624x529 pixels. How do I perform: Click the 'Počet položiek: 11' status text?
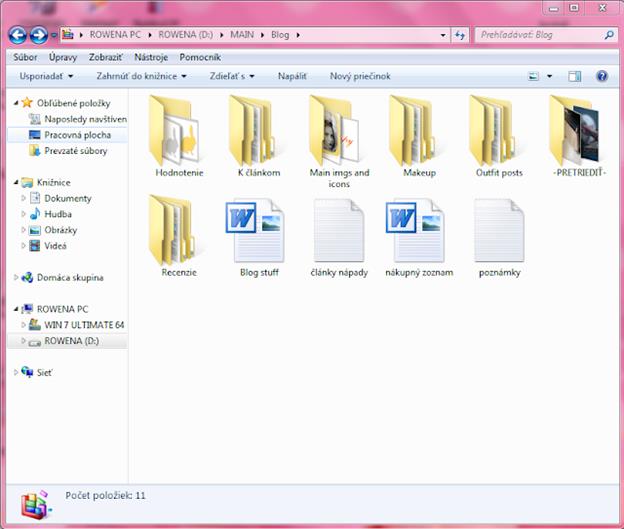click(x=105, y=496)
